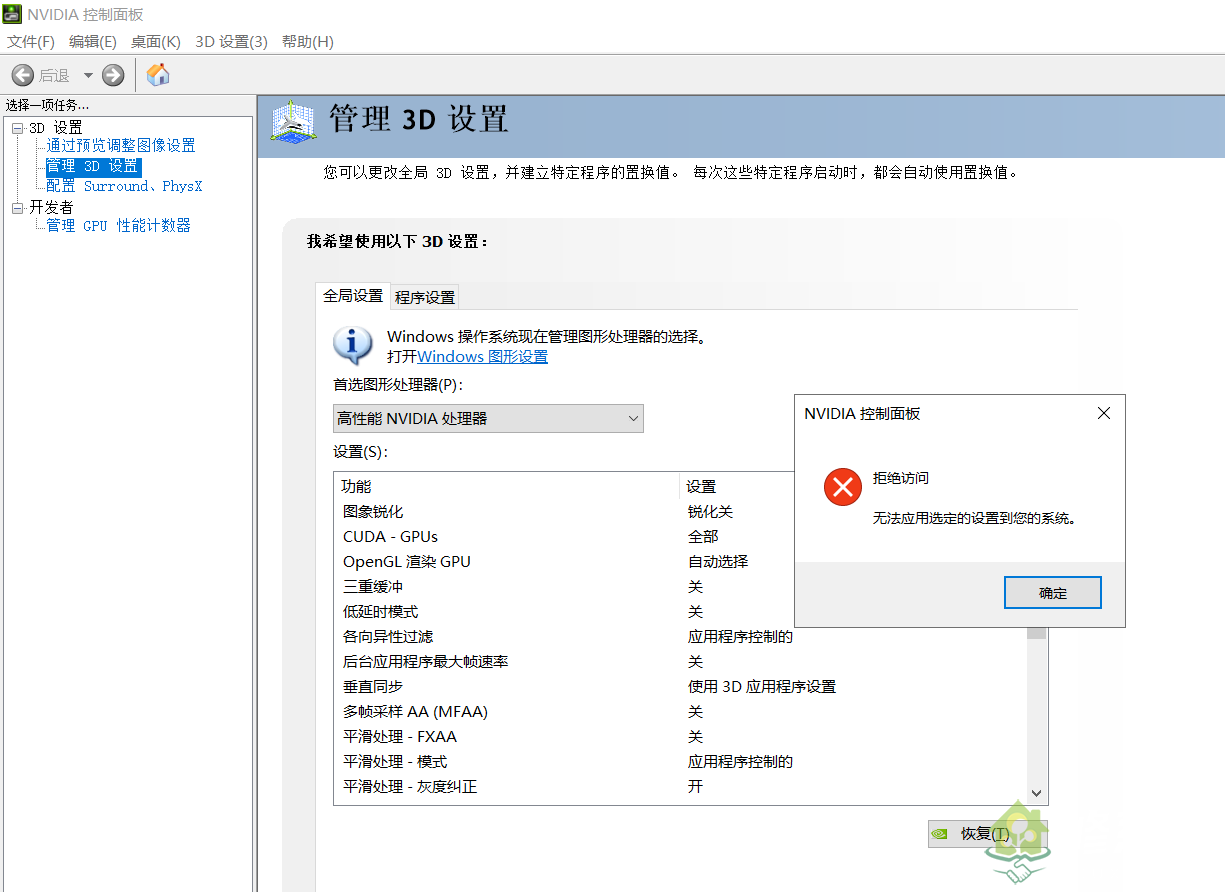Collapse the 3D 设置 tree branch
Image resolution: width=1225 pixels, height=892 pixels.
[17, 127]
